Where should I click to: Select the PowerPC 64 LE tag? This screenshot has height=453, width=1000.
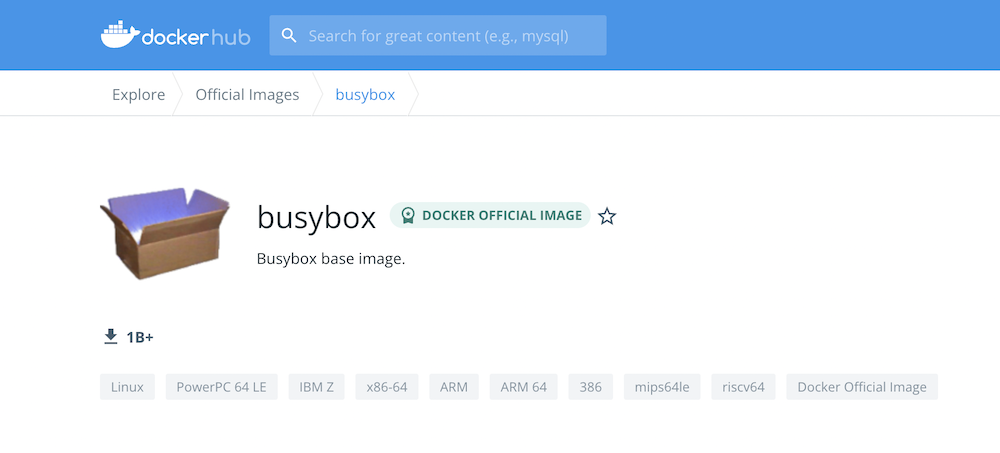click(221, 387)
